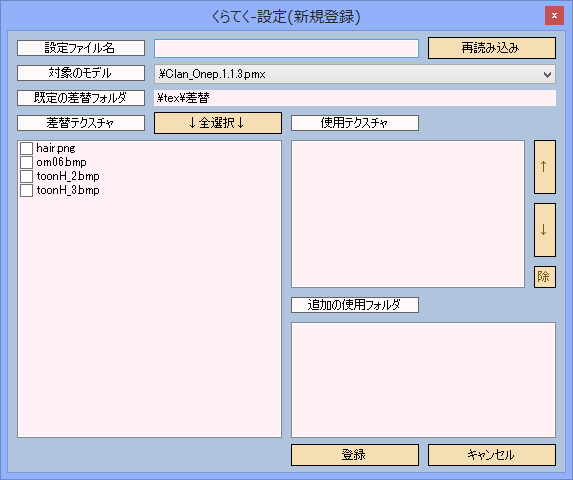Click the 再読み込み reload button
Screen dimensions: 573x480
click(x=492, y=48)
